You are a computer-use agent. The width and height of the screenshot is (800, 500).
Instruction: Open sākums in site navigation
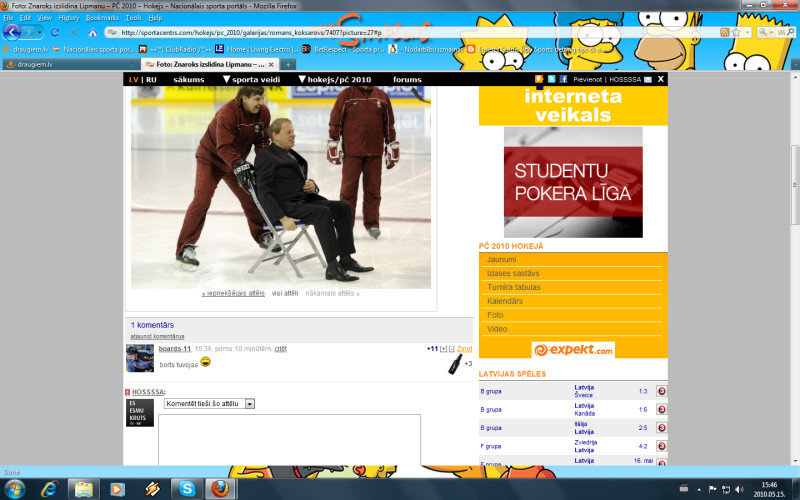[189, 80]
